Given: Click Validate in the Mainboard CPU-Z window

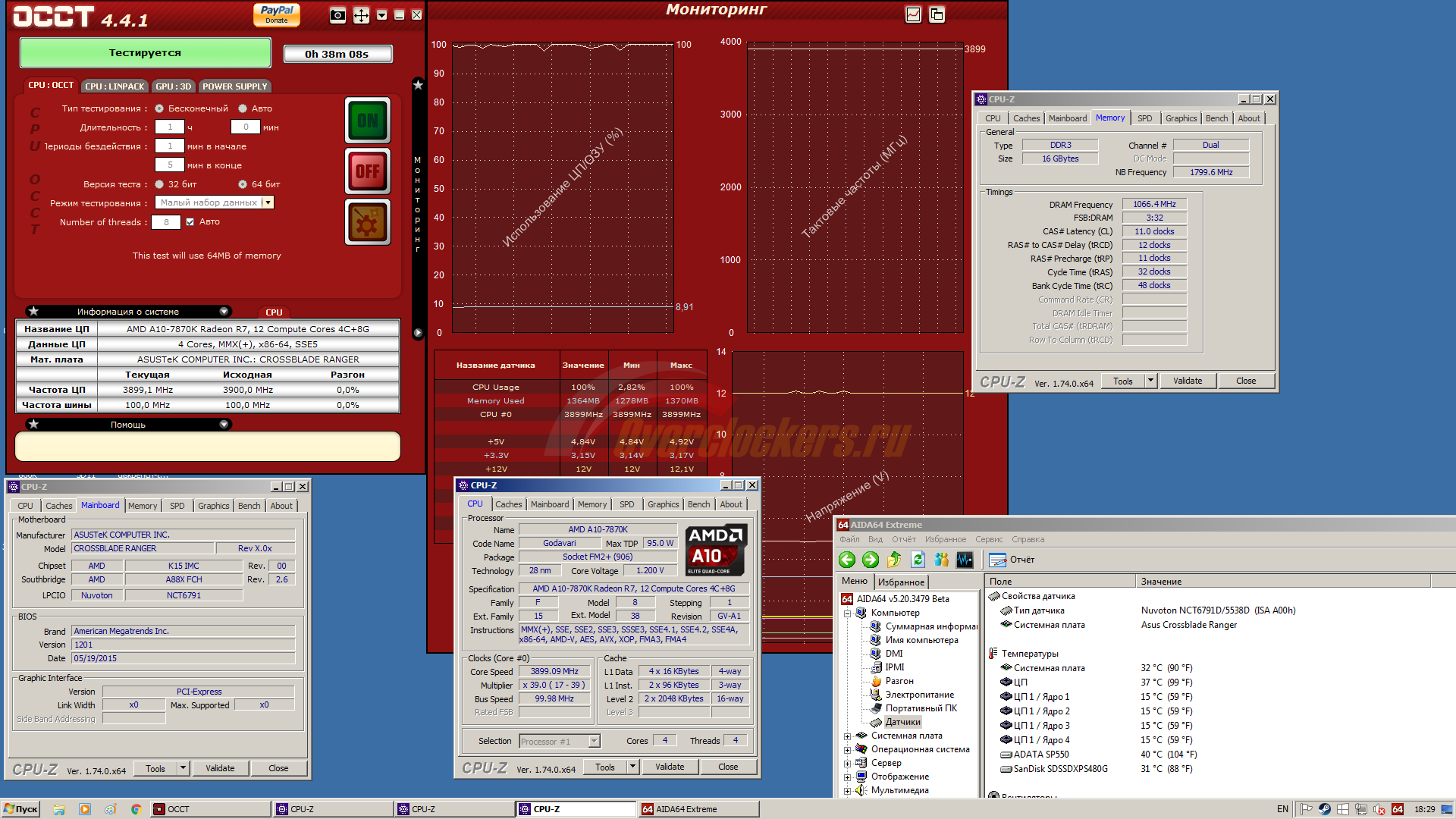Looking at the screenshot, I should pos(220,768).
